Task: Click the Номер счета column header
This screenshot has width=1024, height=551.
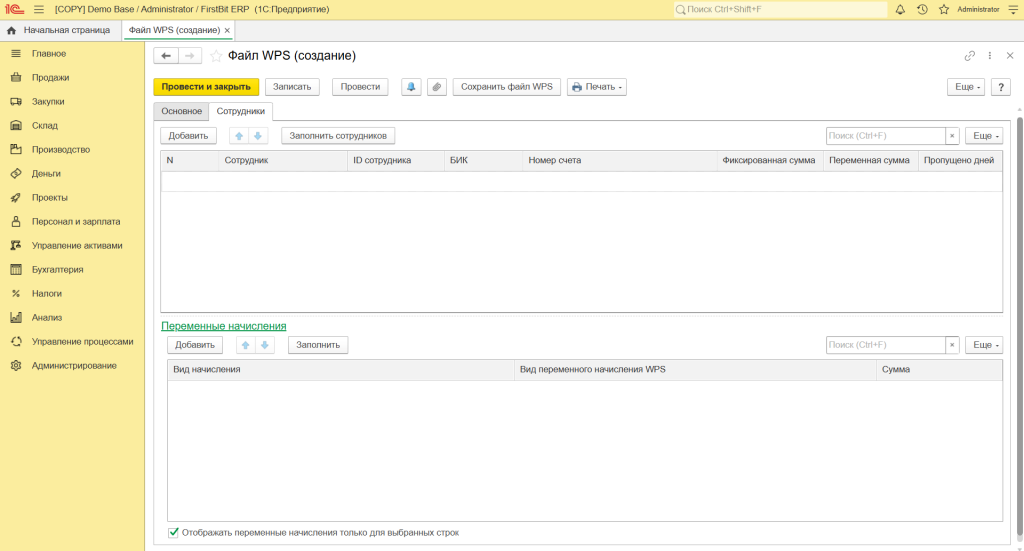Action: (620, 161)
